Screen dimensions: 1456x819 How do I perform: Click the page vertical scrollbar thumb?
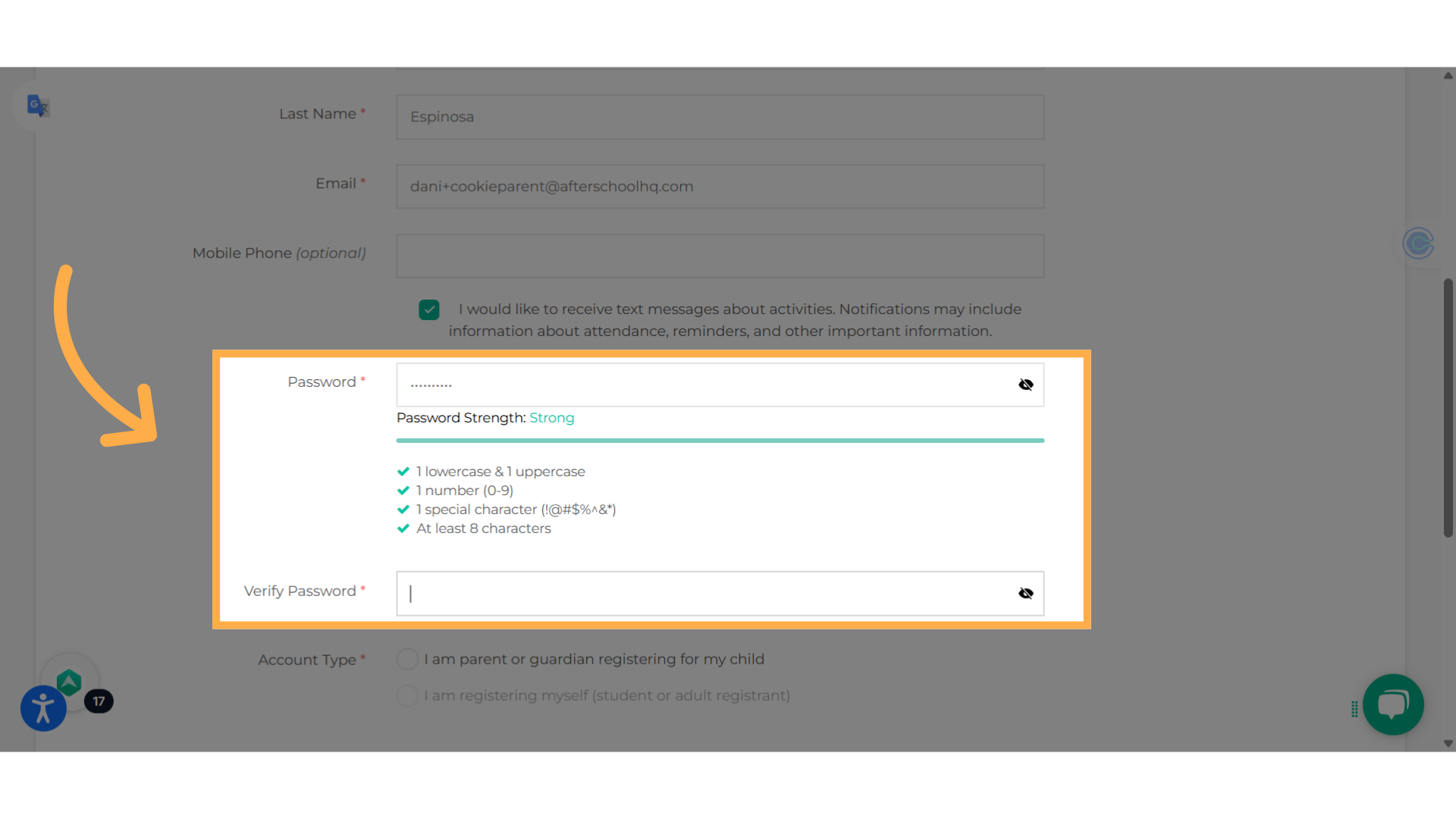[1448, 408]
